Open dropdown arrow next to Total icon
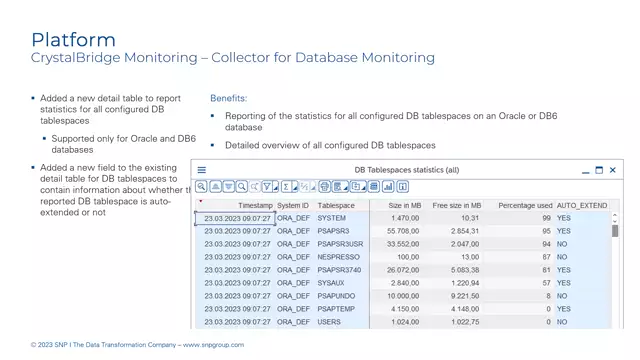The width and height of the screenshot is (640, 360). pos(295,188)
